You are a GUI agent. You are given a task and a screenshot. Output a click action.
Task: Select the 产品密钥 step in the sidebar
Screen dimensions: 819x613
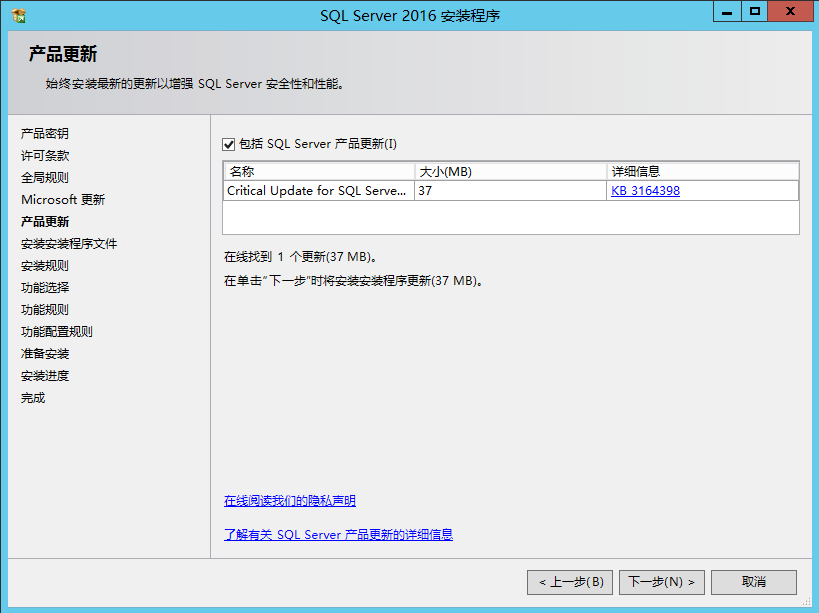click(x=45, y=134)
